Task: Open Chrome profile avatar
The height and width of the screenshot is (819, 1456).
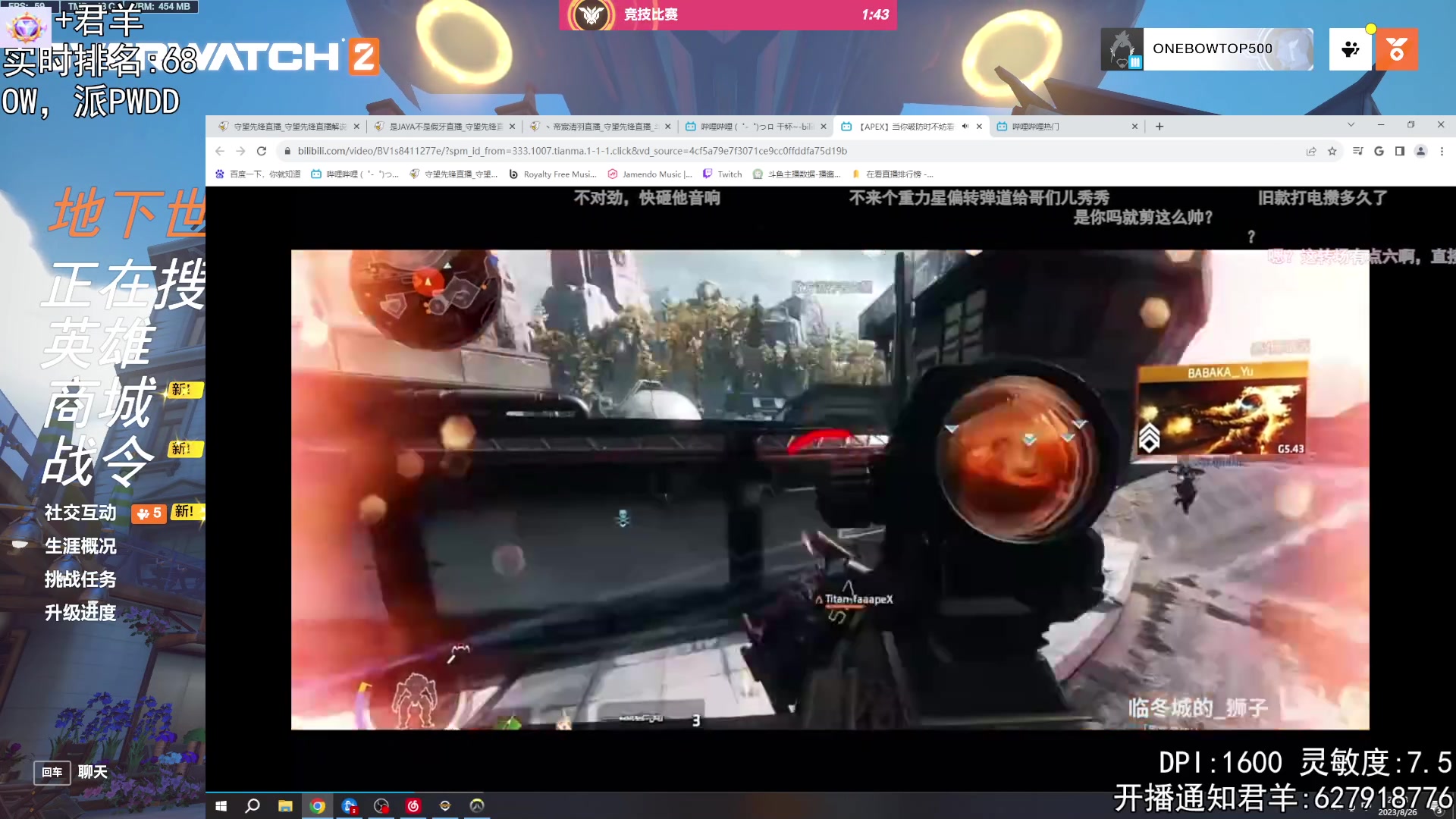Action: 1421,151
